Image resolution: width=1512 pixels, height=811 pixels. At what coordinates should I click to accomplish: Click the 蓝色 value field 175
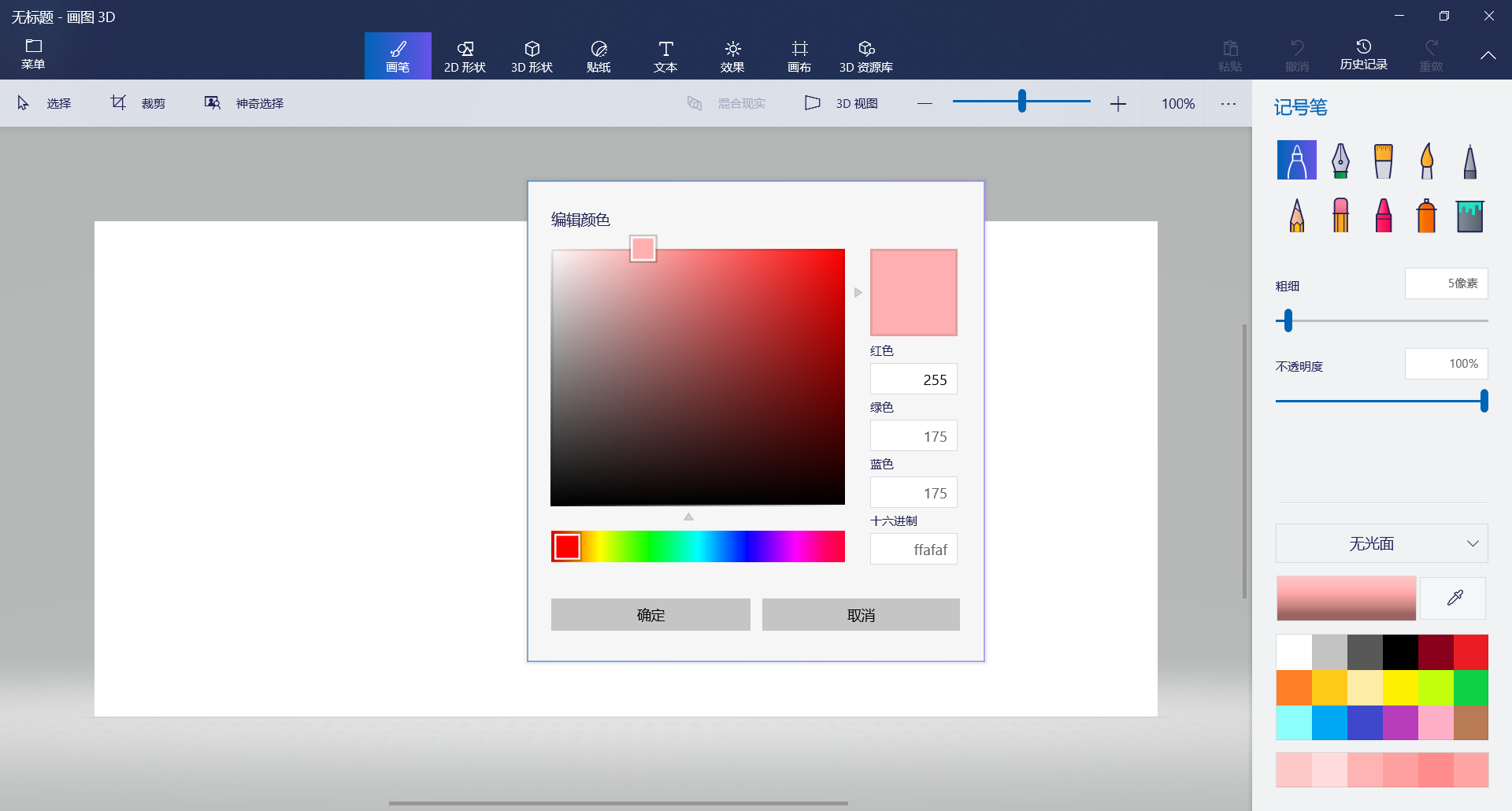tap(913, 493)
